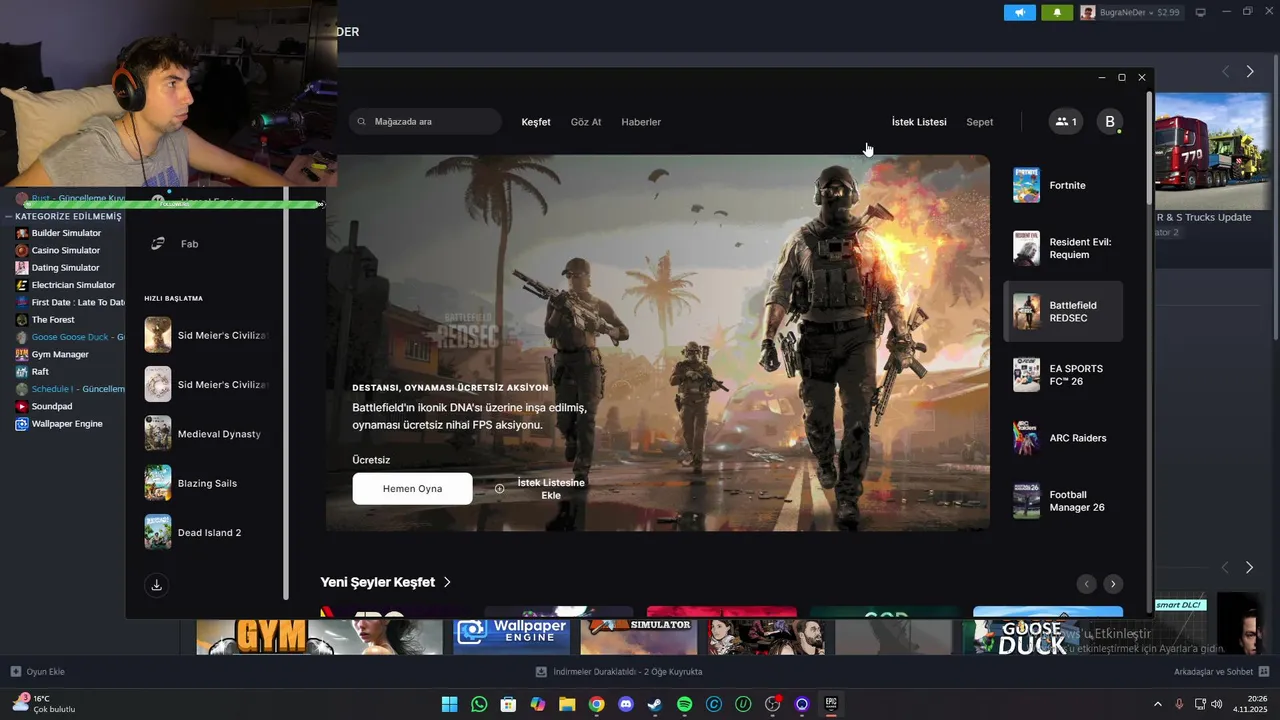This screenshot has width=1280, height=720.
Task: Open Discord from the taskbar
Action: pos(626,704)
